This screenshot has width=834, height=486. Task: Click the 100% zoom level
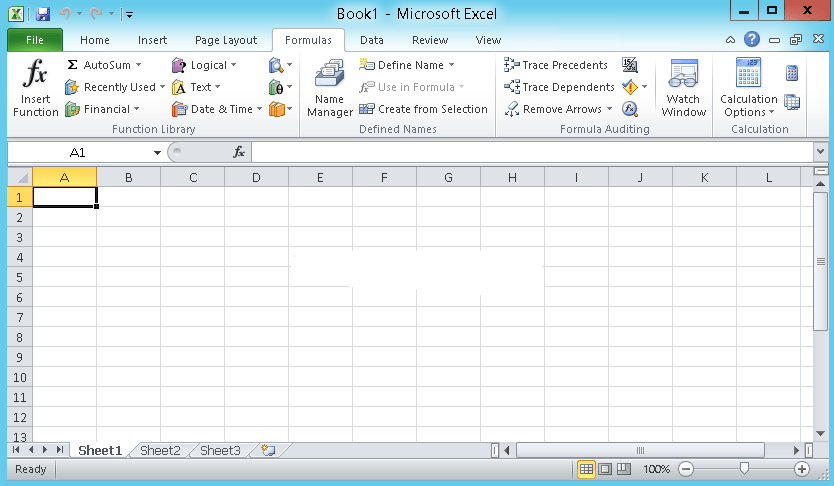pos(656,469)
